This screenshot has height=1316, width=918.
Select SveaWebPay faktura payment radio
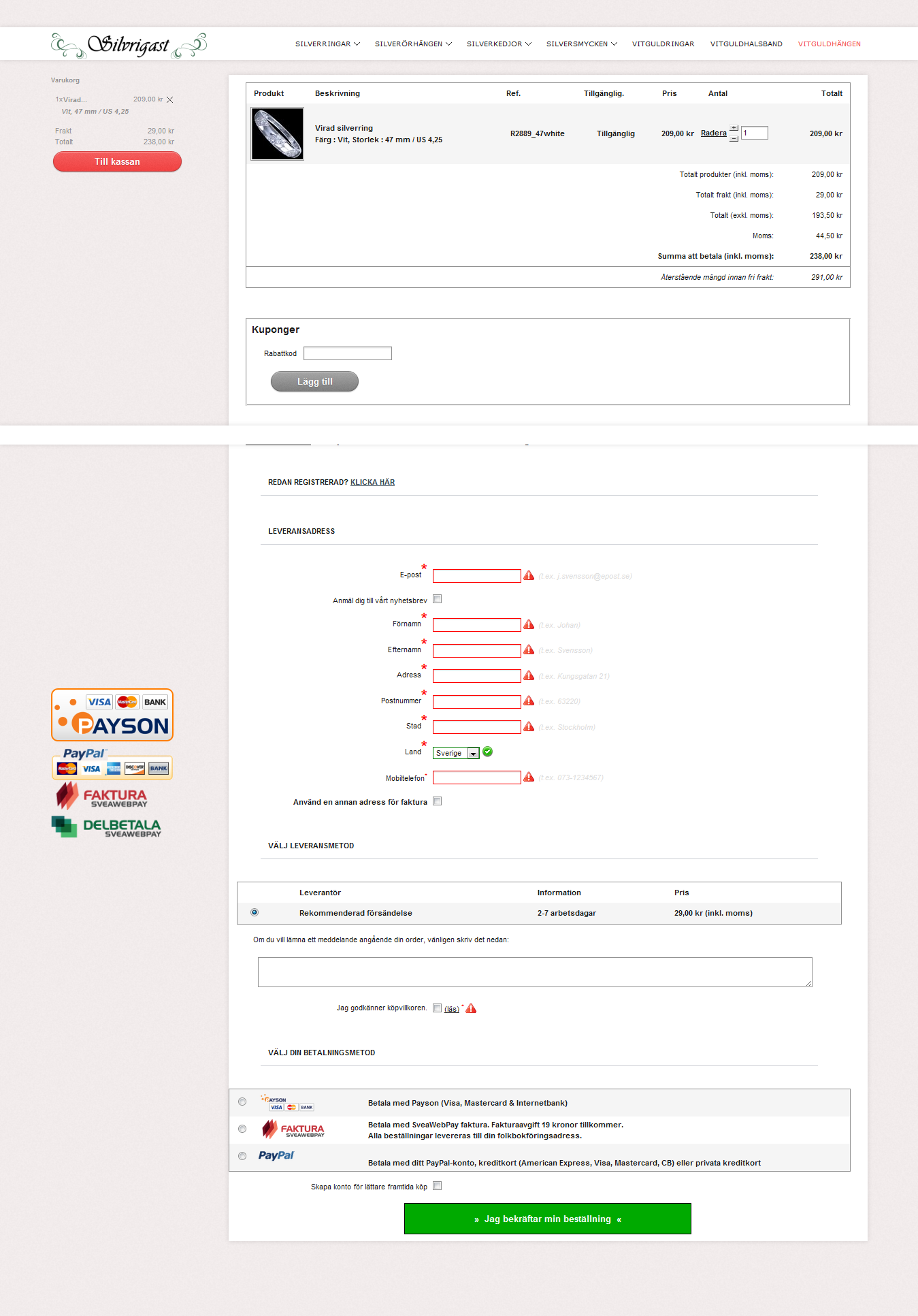pyautogui.click(x=242, y=1129)
